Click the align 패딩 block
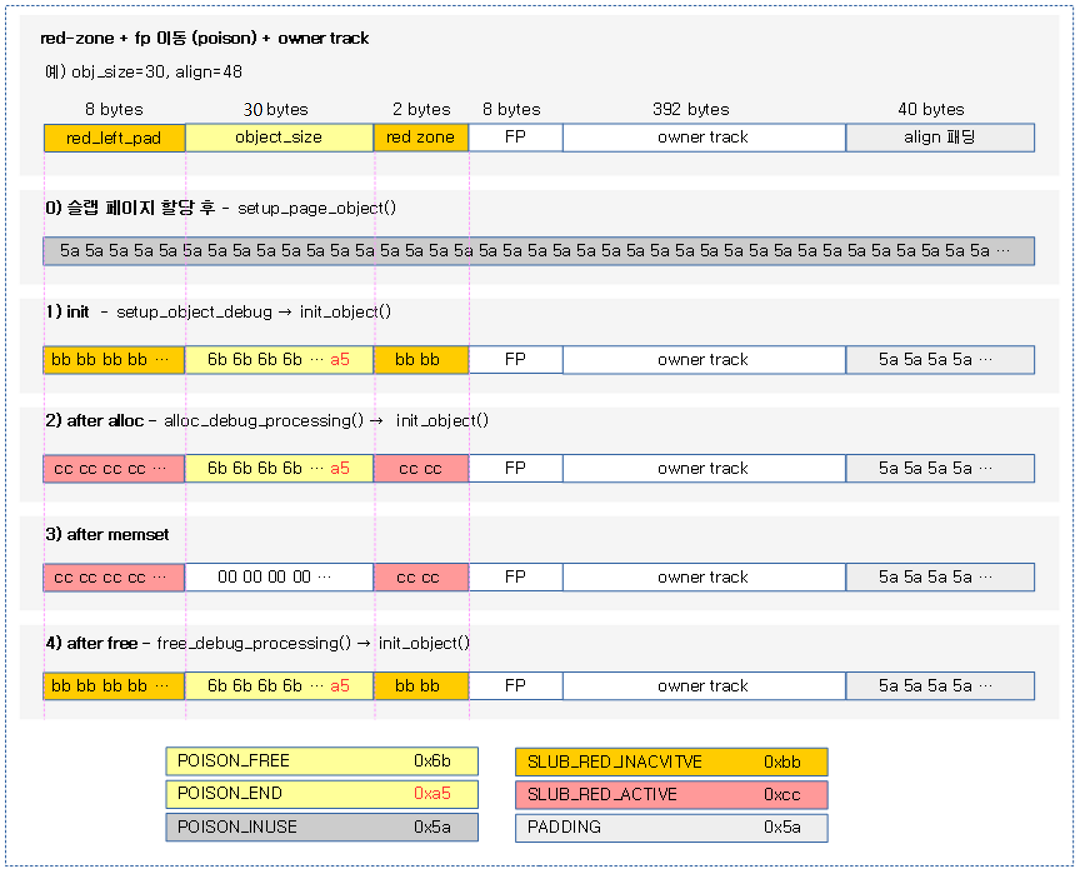1080x874 pixels. (940, 137)
